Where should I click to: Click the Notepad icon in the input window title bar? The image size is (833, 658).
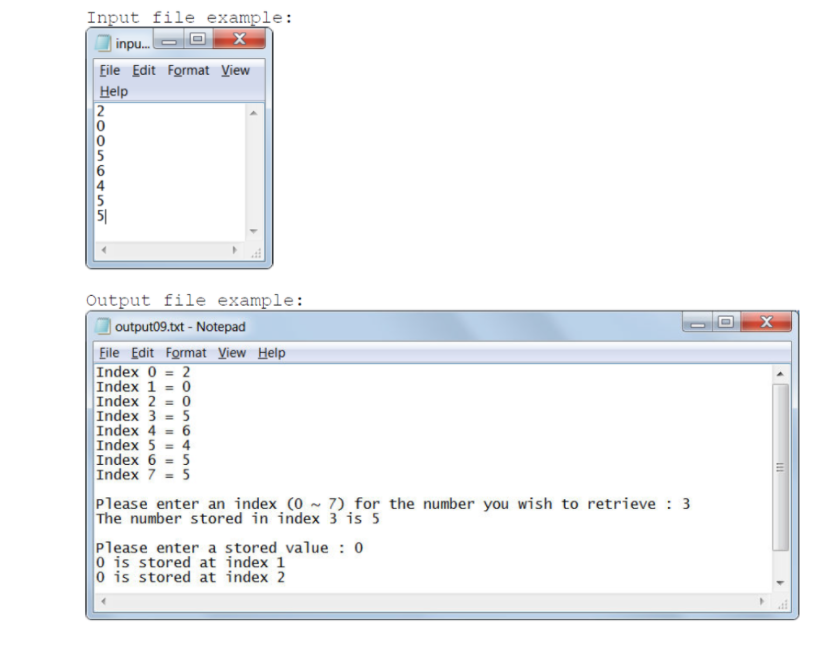click(102, 42)
